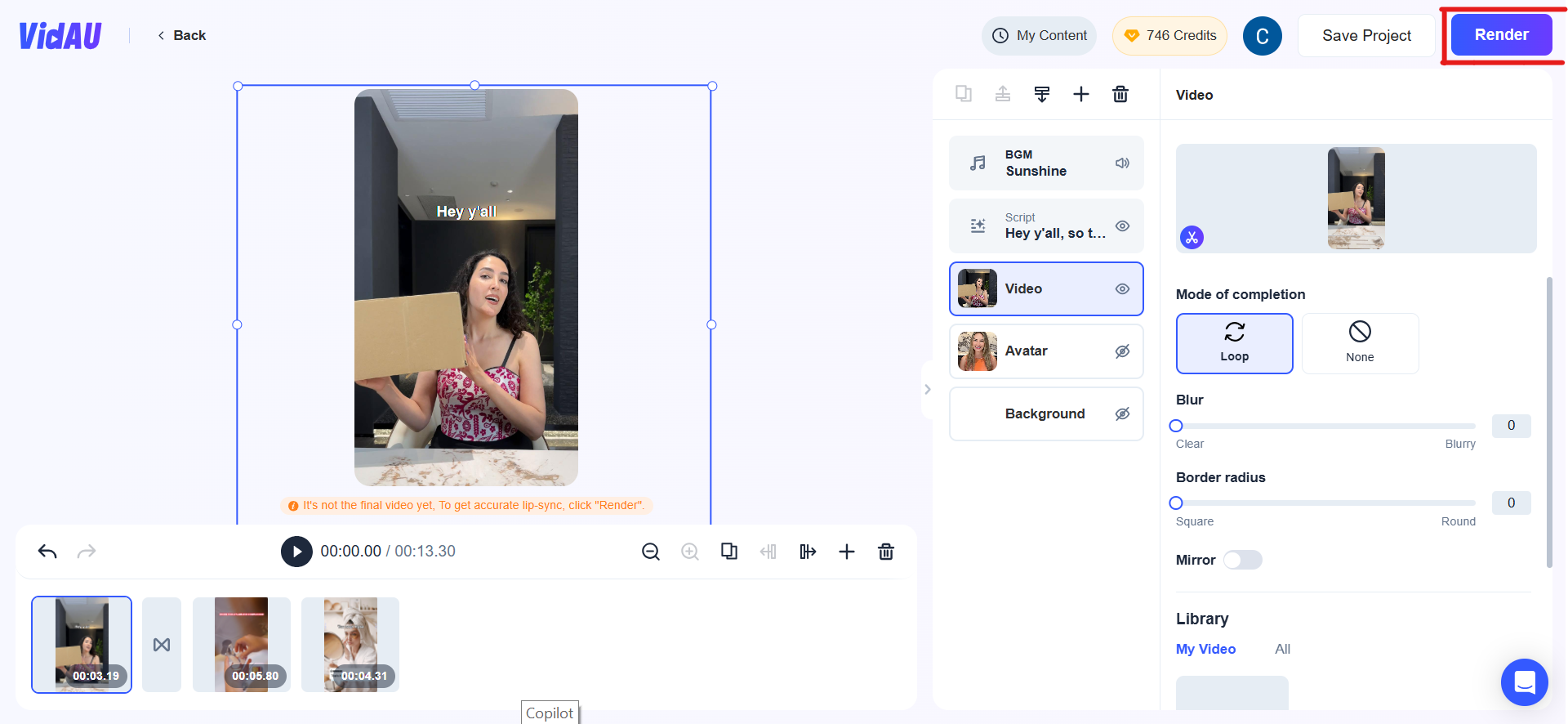Viewport: 1568px width, 724px height.
Task: Click the first library video thumbnail
Action: point(1232,692)
